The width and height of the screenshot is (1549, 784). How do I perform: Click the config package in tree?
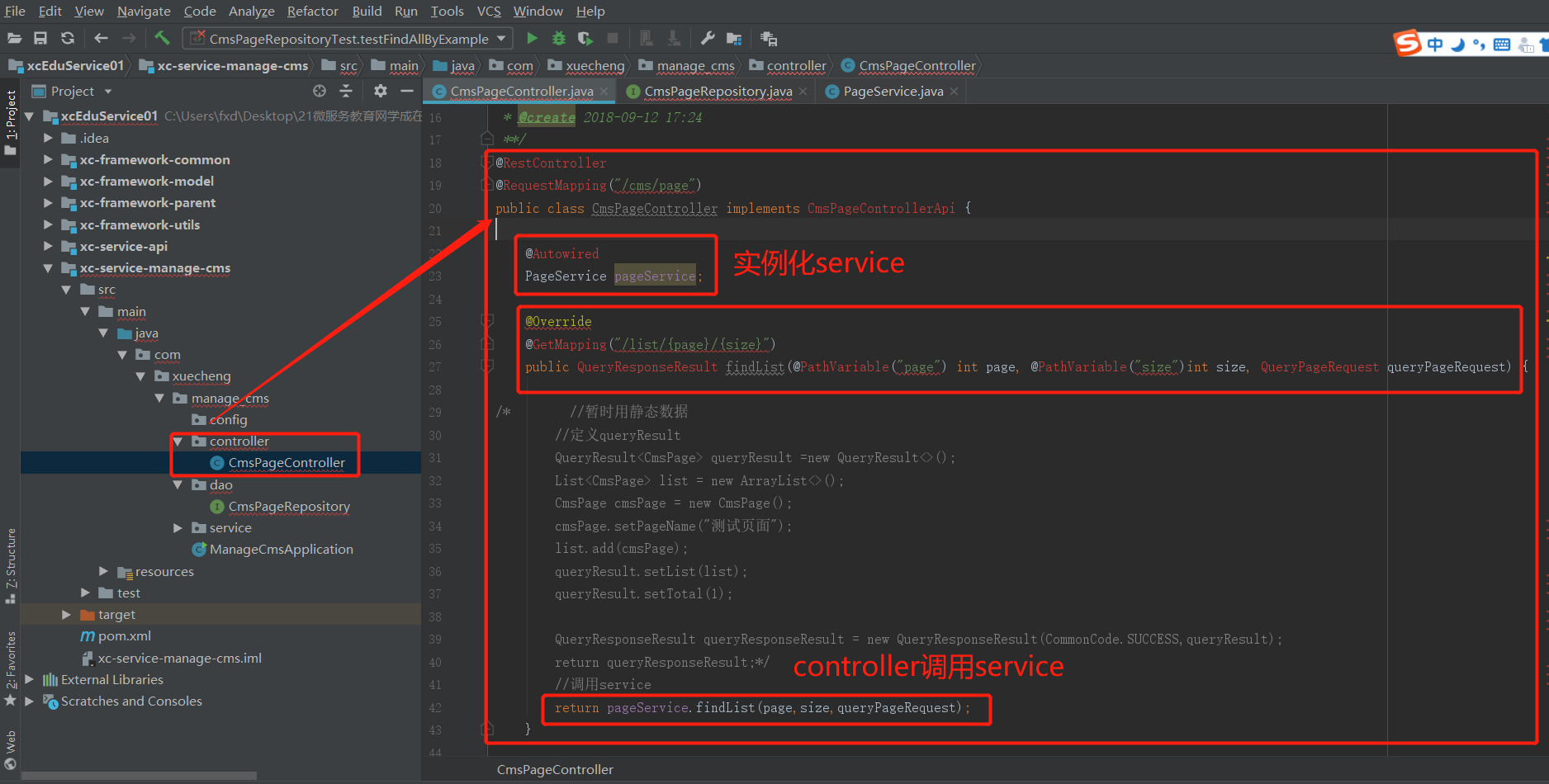(228, 420)
